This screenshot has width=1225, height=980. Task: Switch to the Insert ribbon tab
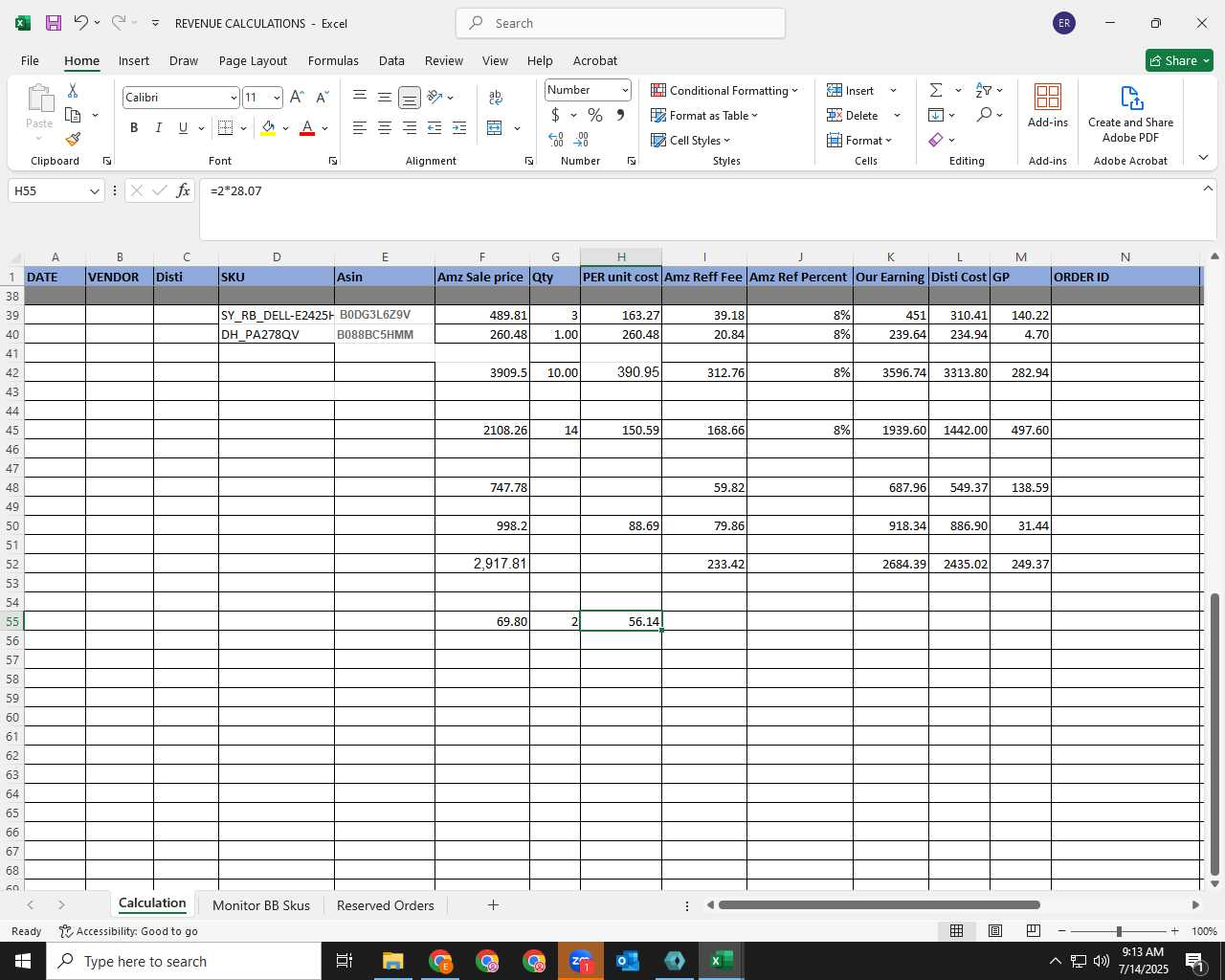134,60
